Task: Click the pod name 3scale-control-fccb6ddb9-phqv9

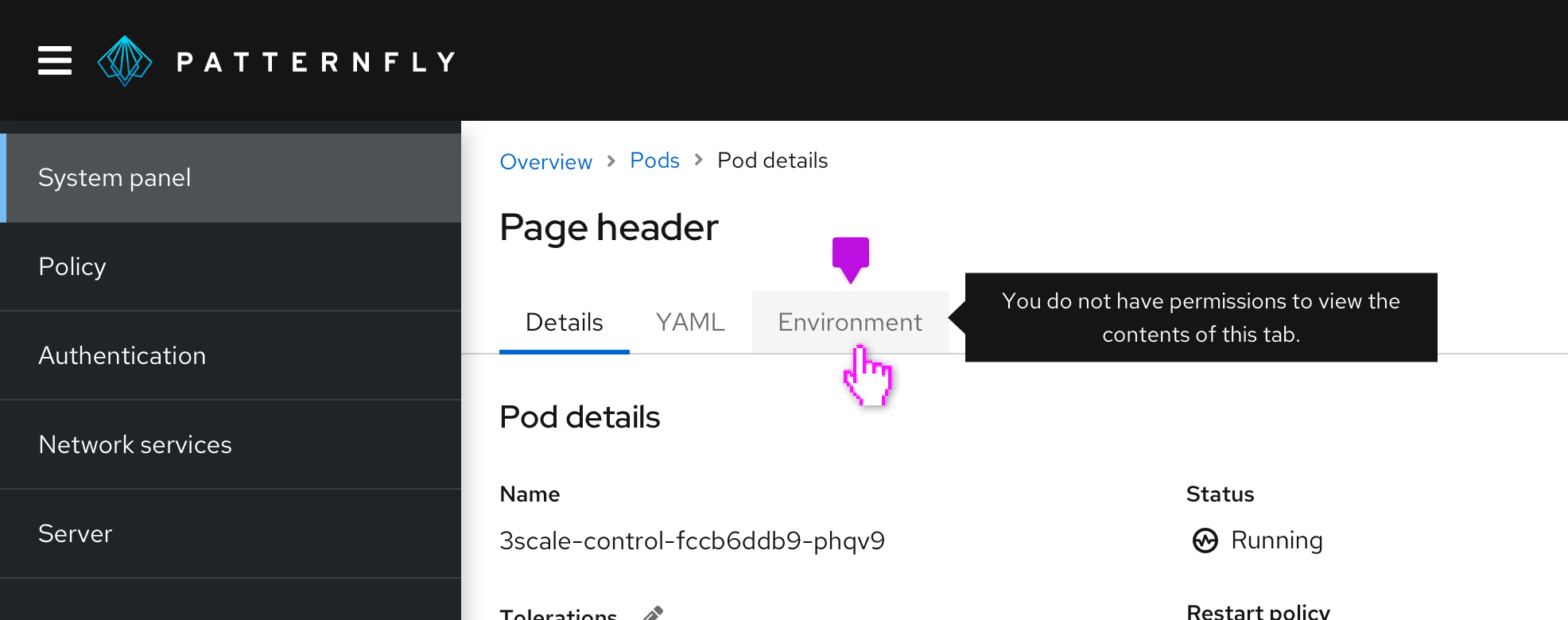Action: [692, 541]
